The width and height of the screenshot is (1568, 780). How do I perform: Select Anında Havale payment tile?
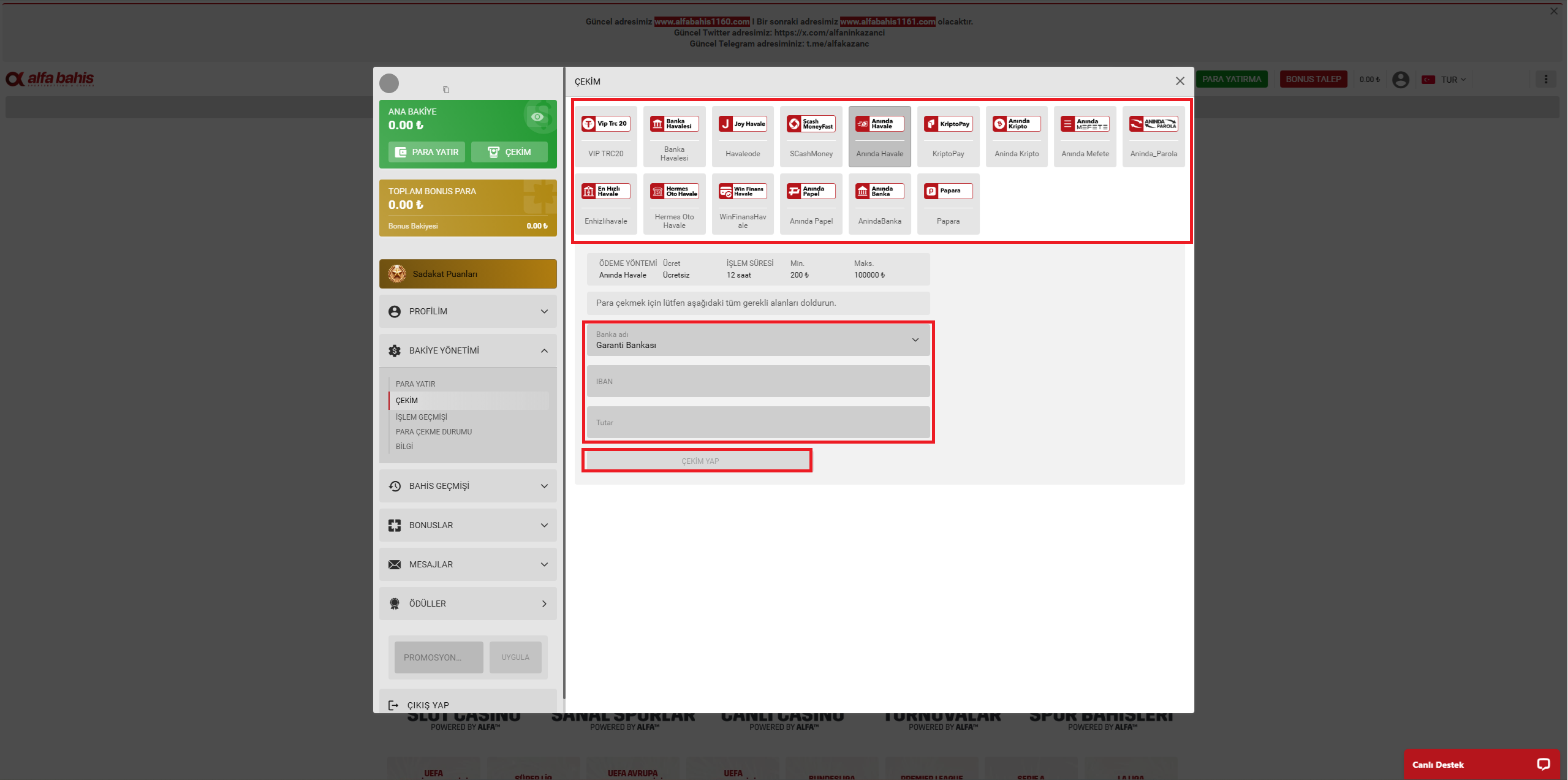880,136
